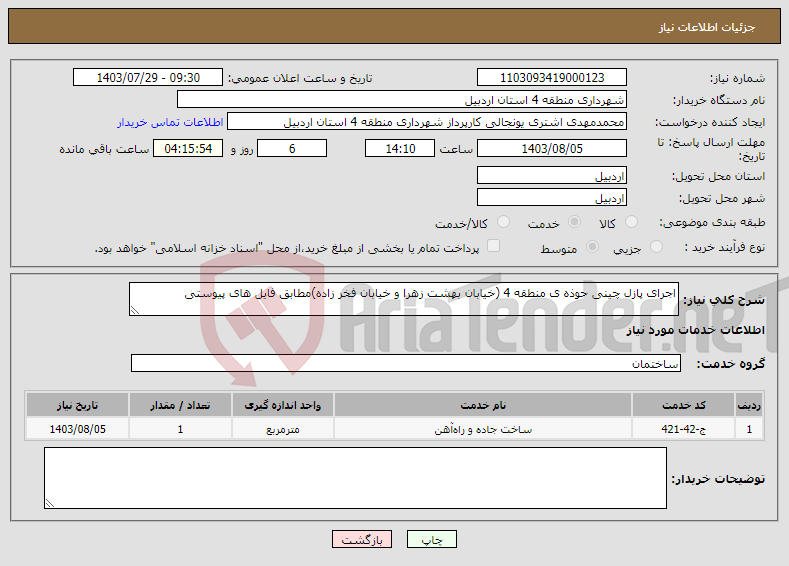Select the کالا radio button
The image size is (789, 566).
tap(631, 222)
